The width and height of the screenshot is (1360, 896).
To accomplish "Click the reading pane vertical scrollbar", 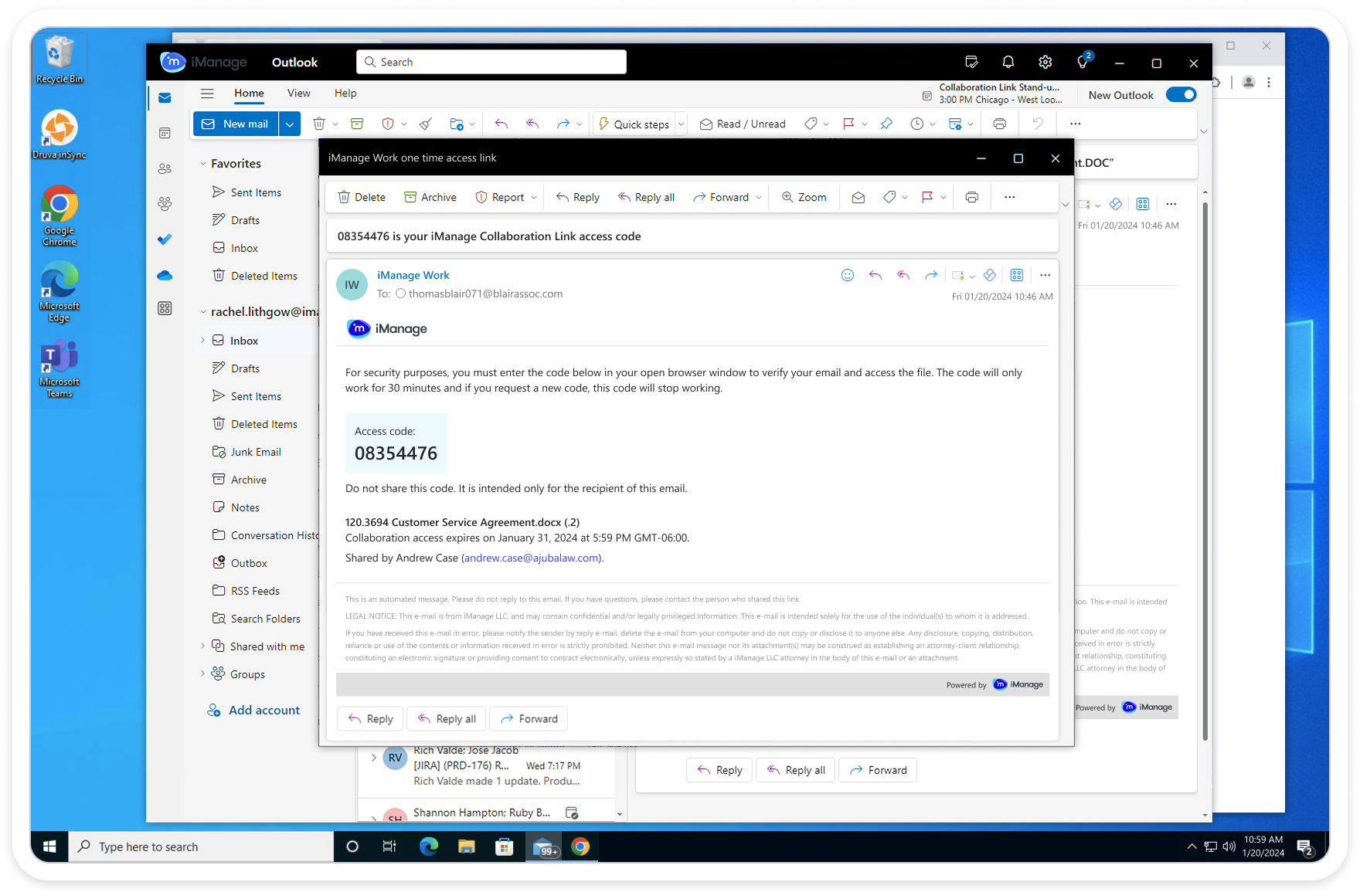I will pos(1205,471).
